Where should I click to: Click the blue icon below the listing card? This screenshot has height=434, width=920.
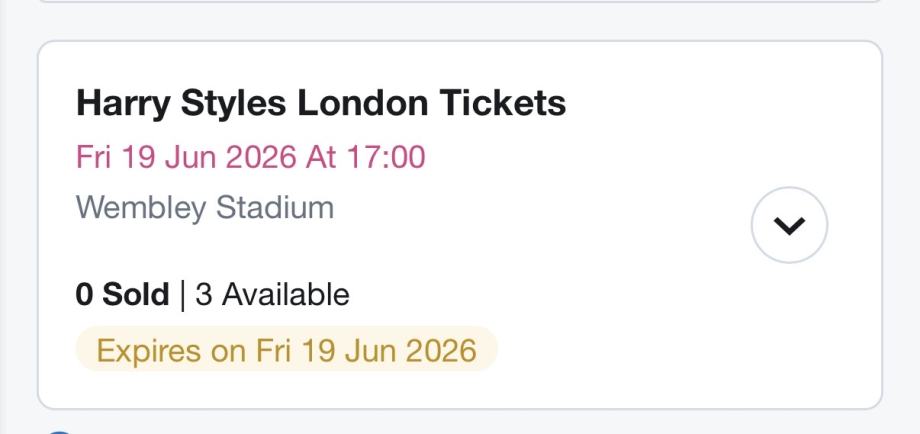pyautogui.click(x=60, y=431)
